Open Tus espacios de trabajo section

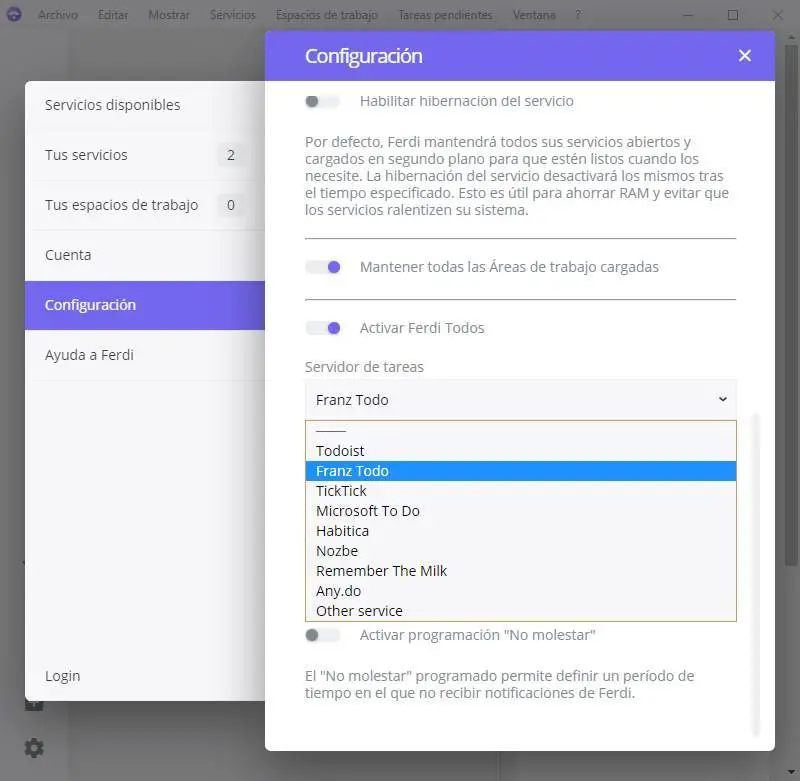tap(145, 205)
